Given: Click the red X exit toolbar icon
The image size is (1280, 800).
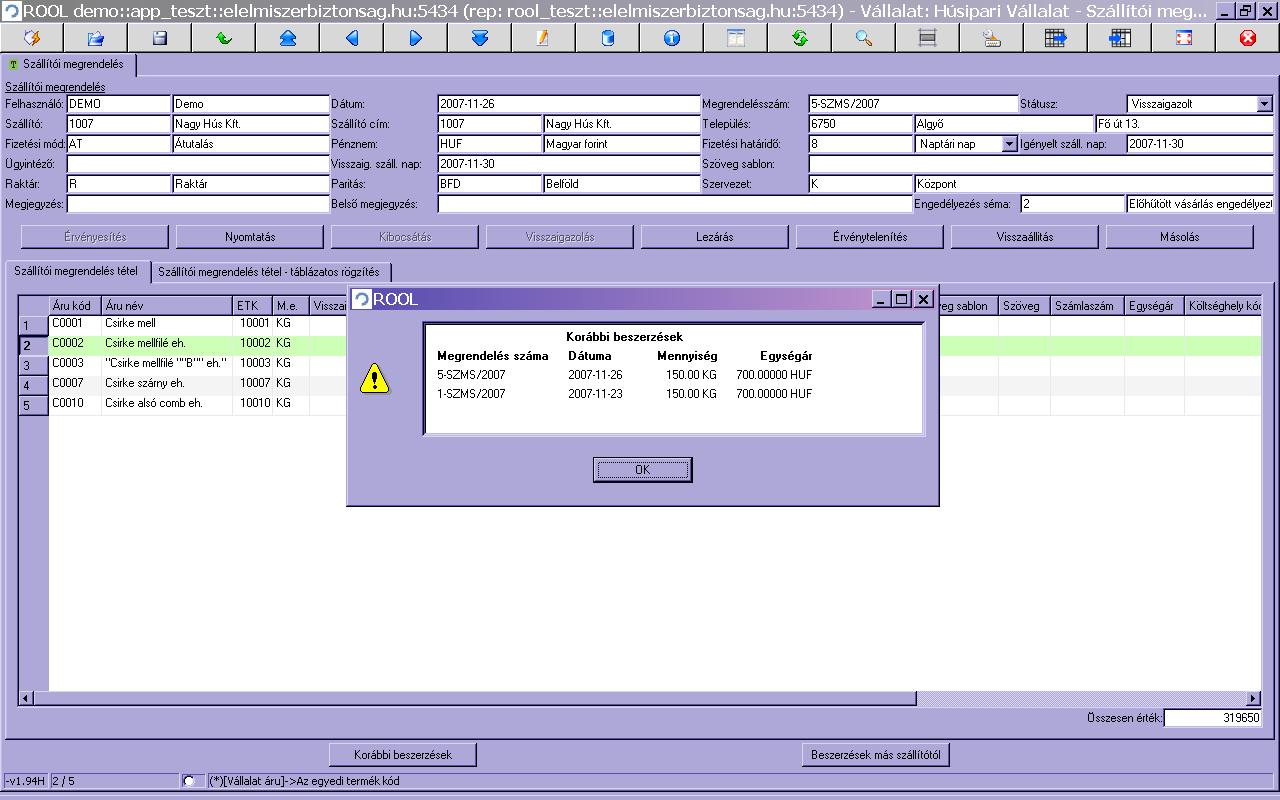Looking at the screenshot, I should (x=1247, y=38).
